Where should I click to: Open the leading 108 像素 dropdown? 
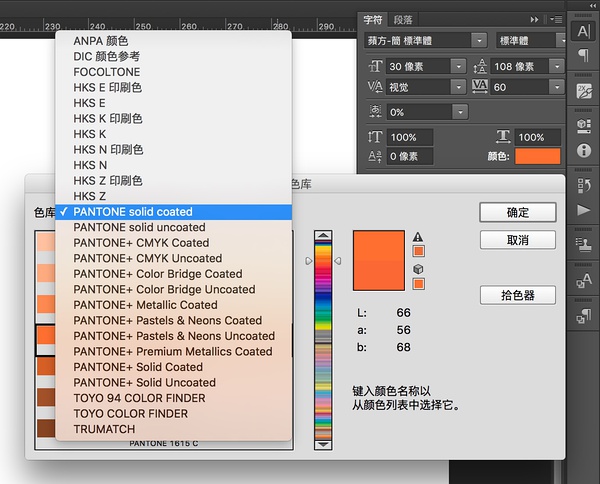[557, 67]
